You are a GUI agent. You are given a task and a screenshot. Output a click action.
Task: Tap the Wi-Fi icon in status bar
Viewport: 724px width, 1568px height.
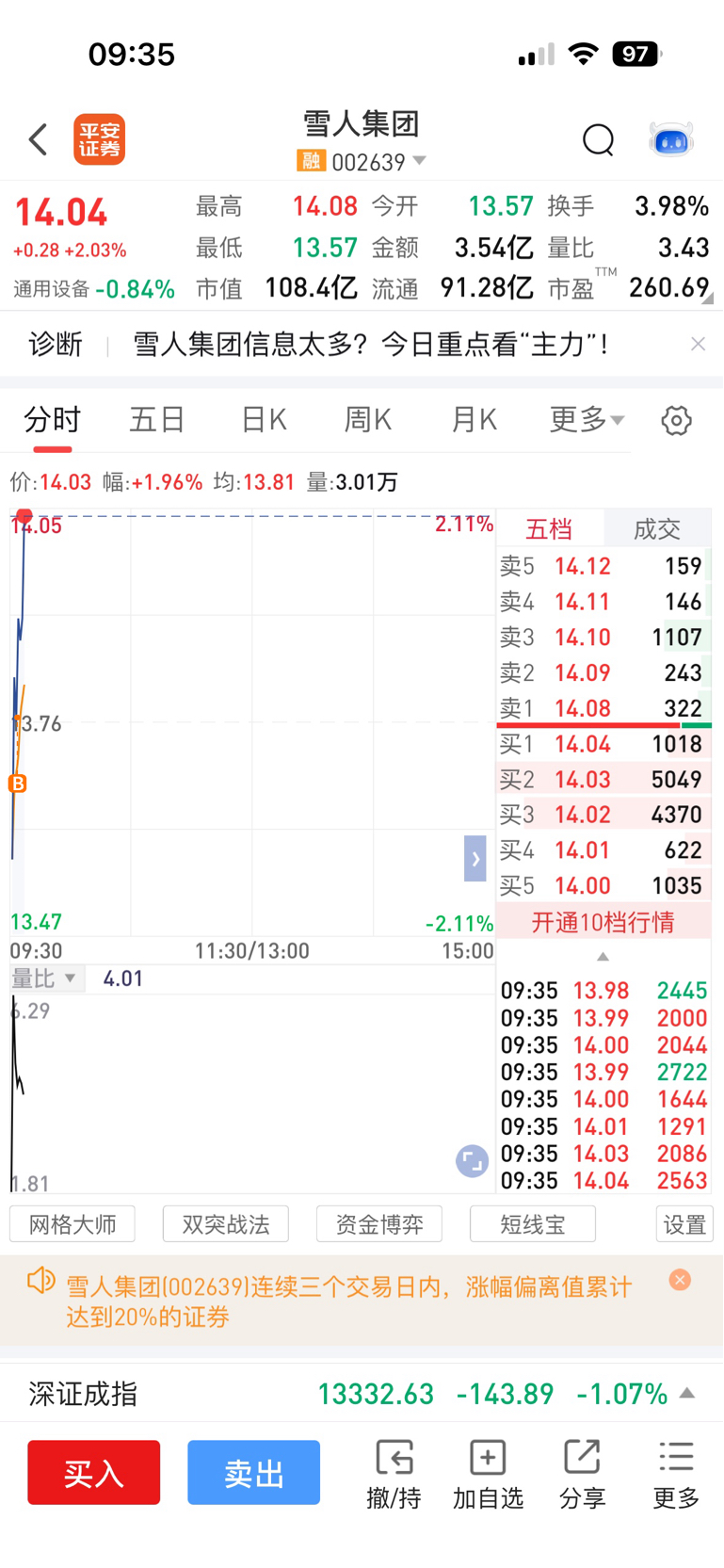point(584,54)
